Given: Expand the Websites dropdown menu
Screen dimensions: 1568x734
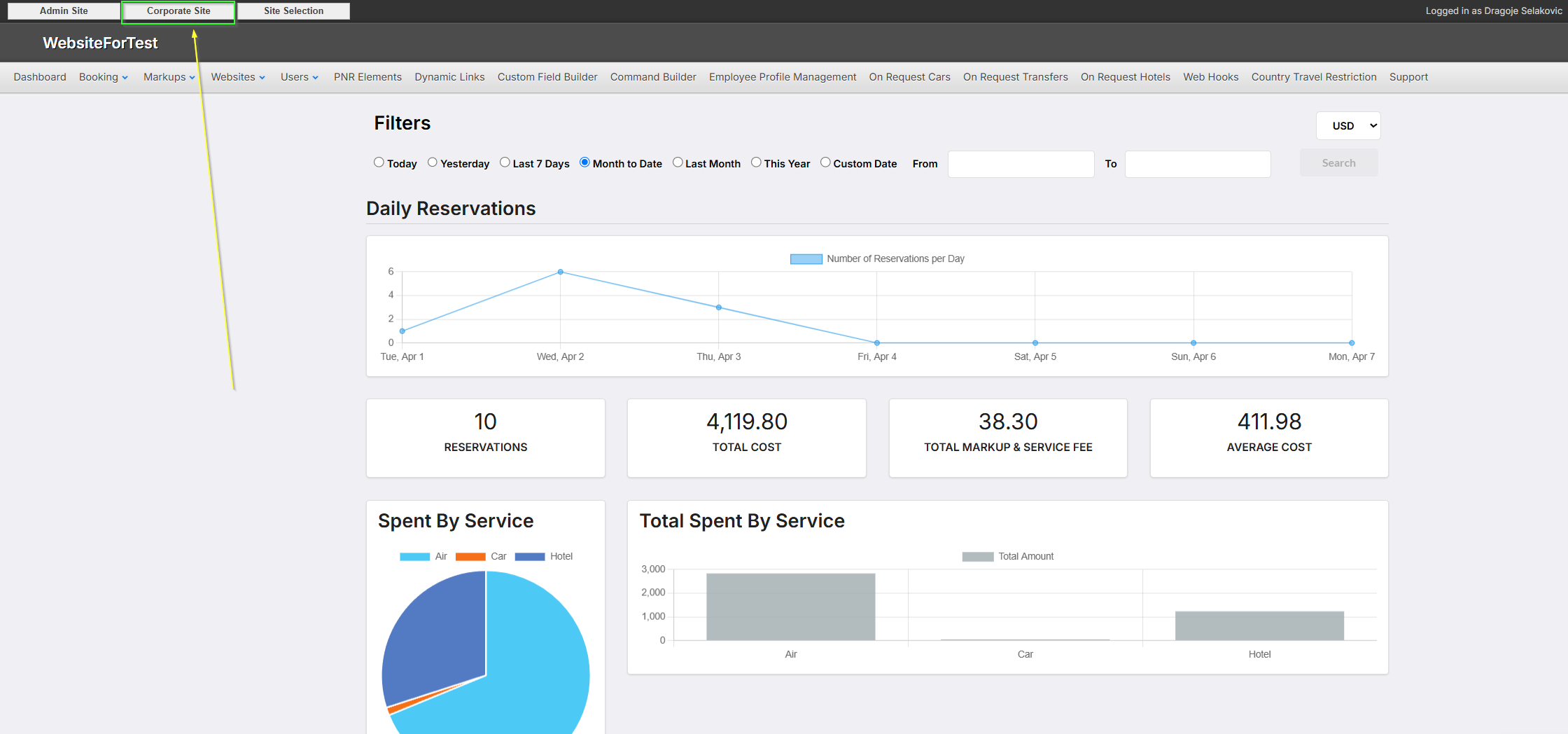Looking at the screenshot, I should coord(238,77).
